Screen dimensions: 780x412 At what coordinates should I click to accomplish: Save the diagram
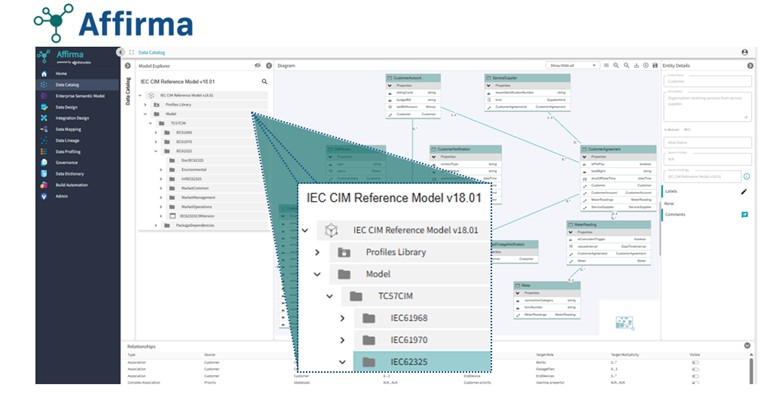[x=655, y=66]
